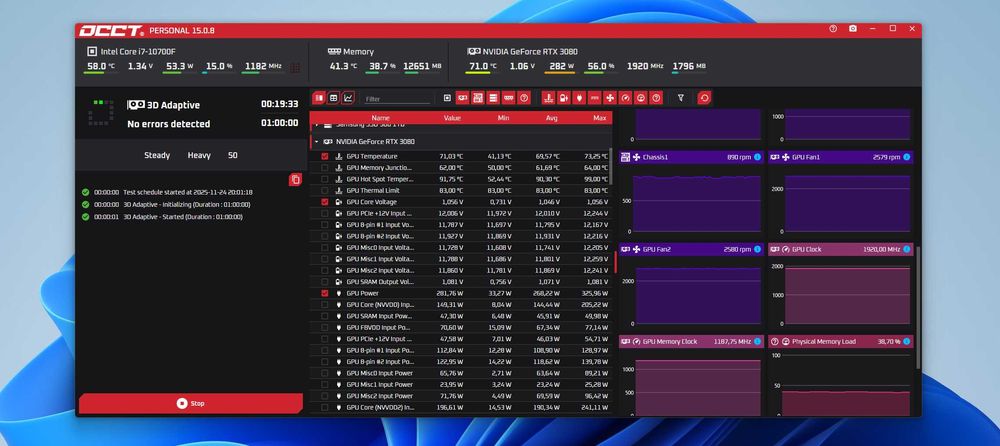Toggle the current sensor filter icon

click(x=594, y=98)
